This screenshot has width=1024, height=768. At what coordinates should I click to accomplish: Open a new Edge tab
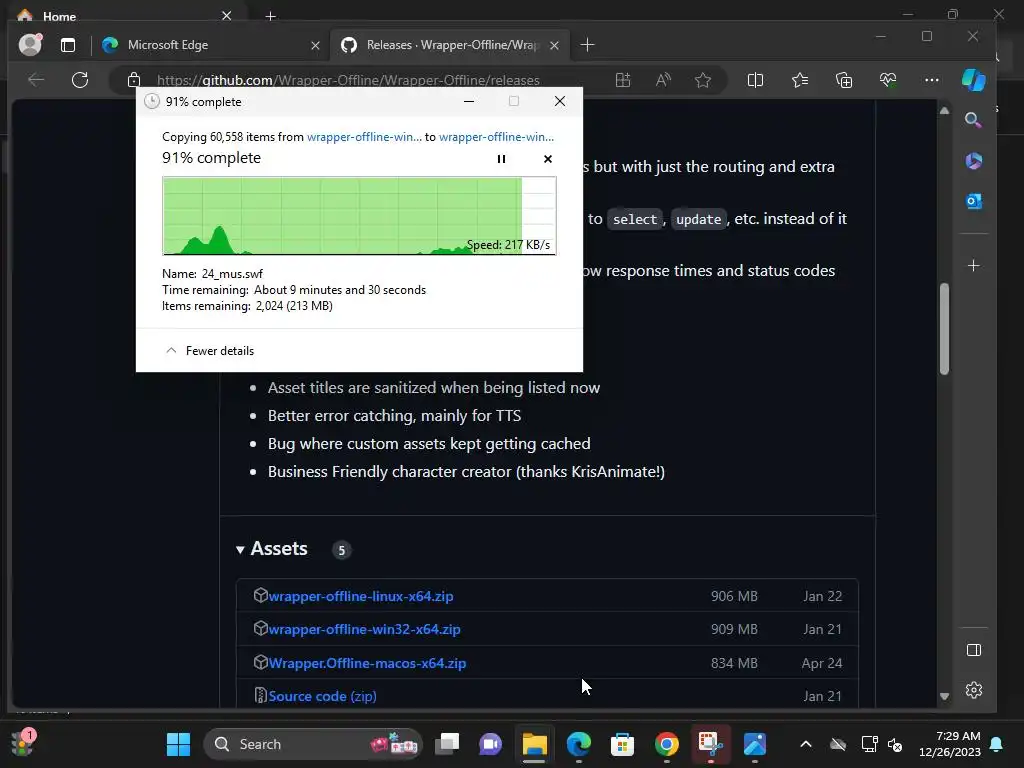pyautogui.click(x=587, y=45)
